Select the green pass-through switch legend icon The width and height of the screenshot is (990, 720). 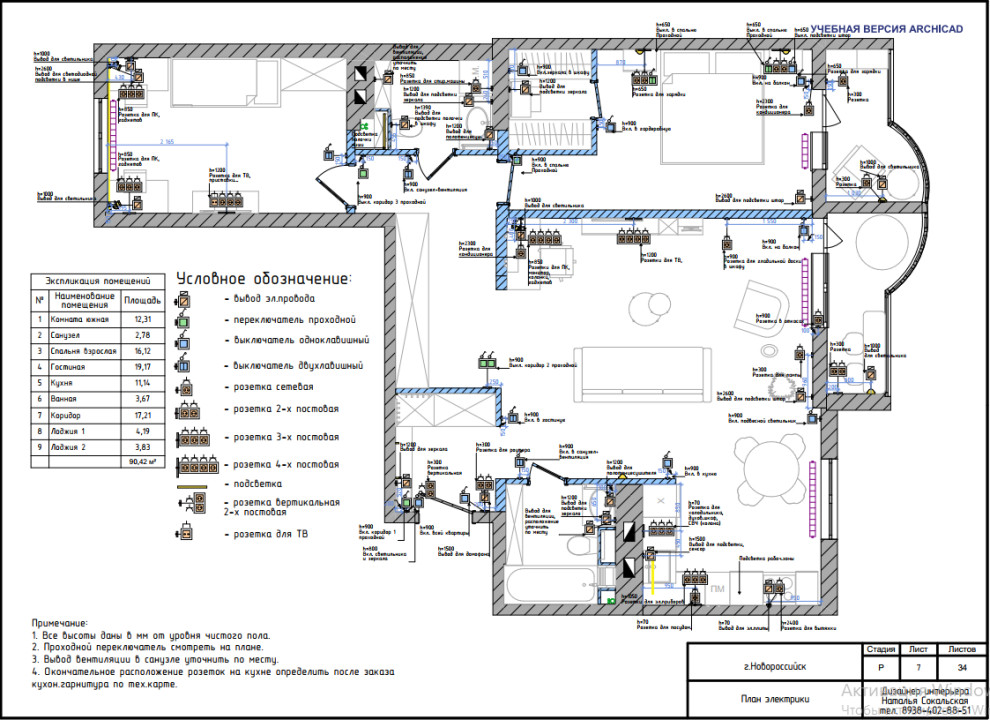[x=184, y=321]
